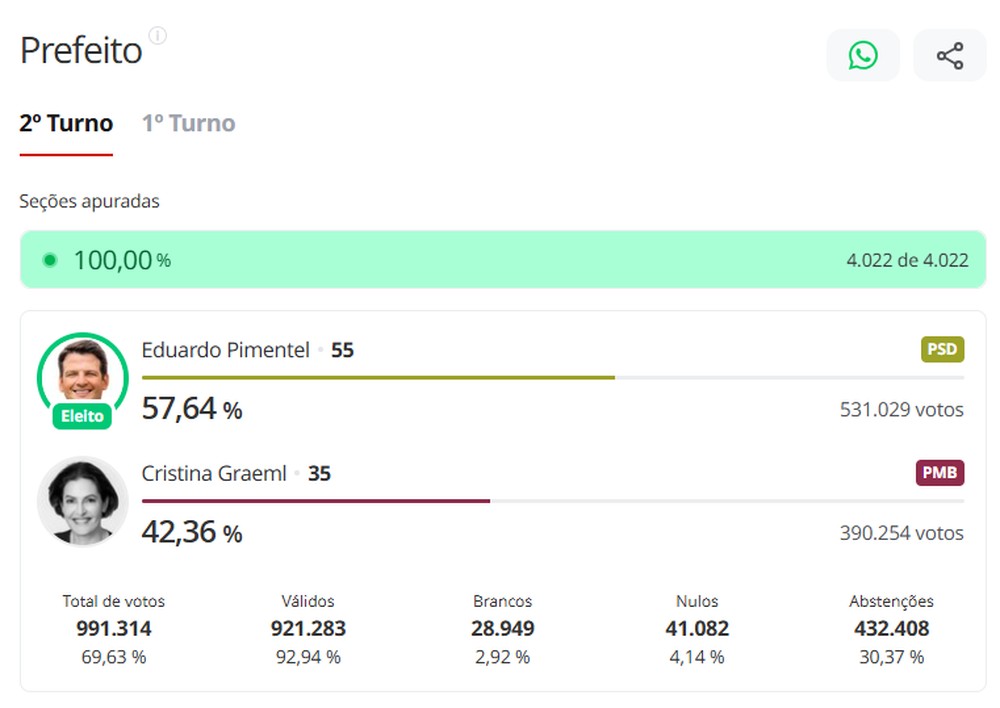Share results via WhatsApp icon
This screenshot has width=1000, height=708.
pos(862,55)
